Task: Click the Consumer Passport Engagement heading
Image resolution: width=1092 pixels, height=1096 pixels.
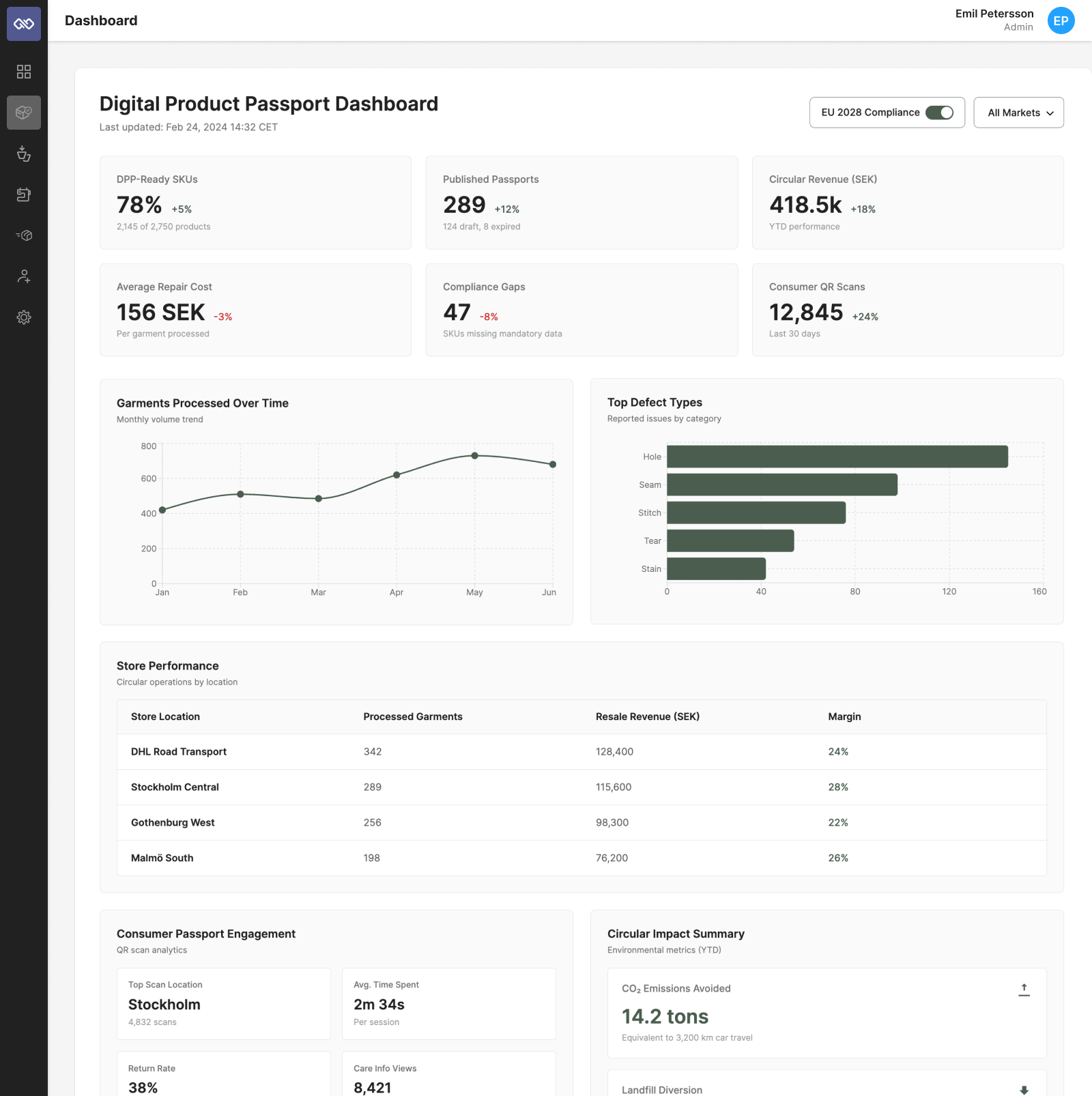Action: click(x=206, y=934)
